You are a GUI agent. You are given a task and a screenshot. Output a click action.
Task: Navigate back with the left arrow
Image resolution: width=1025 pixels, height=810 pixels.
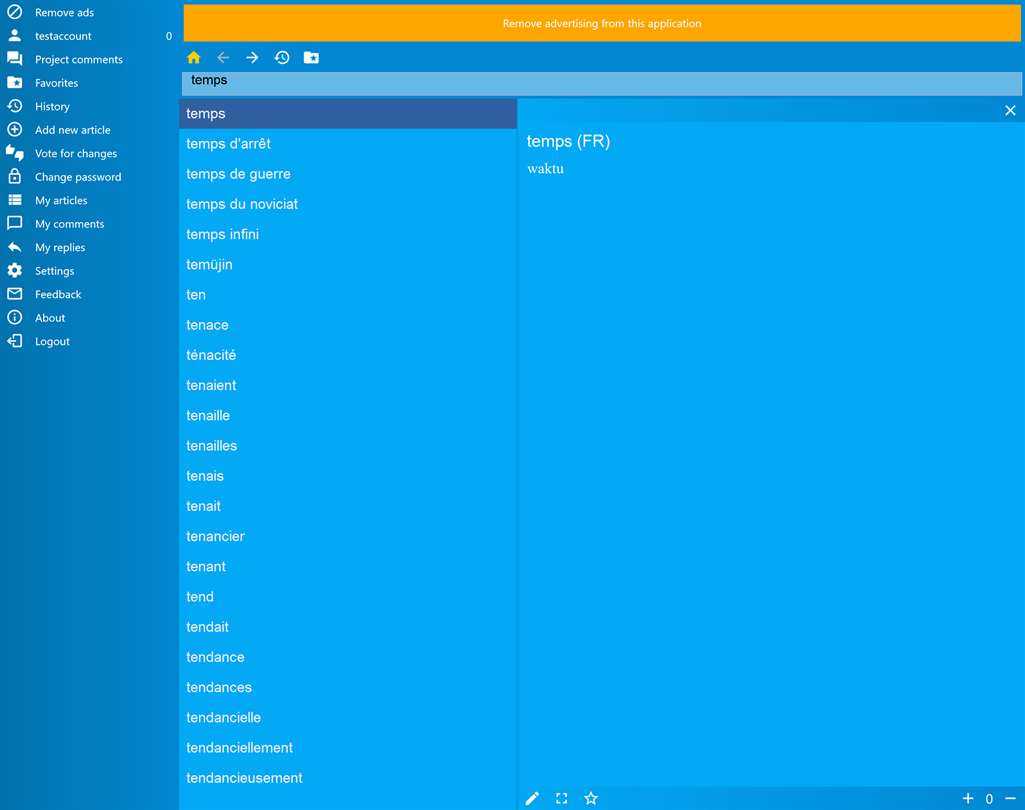coord(223,58)
